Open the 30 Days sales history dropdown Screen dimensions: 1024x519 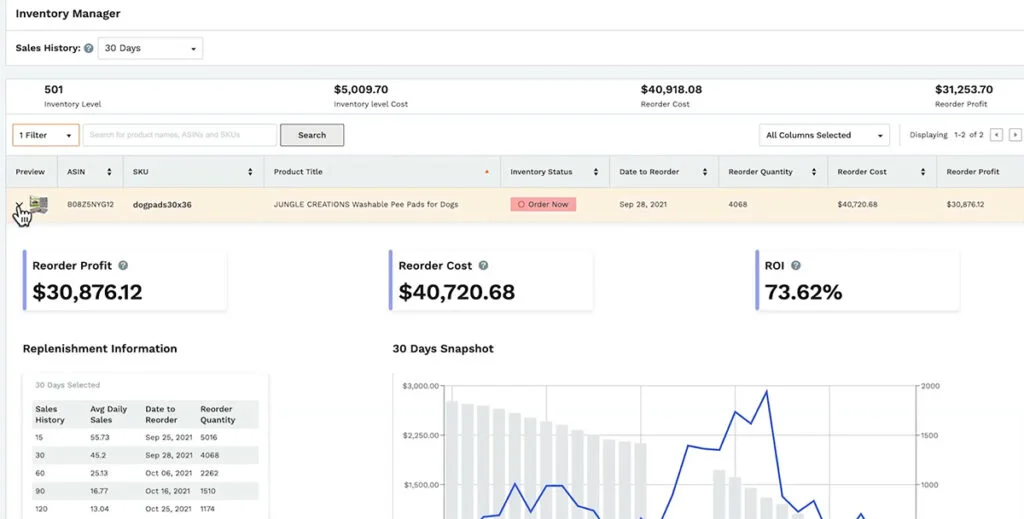[150, 48]
